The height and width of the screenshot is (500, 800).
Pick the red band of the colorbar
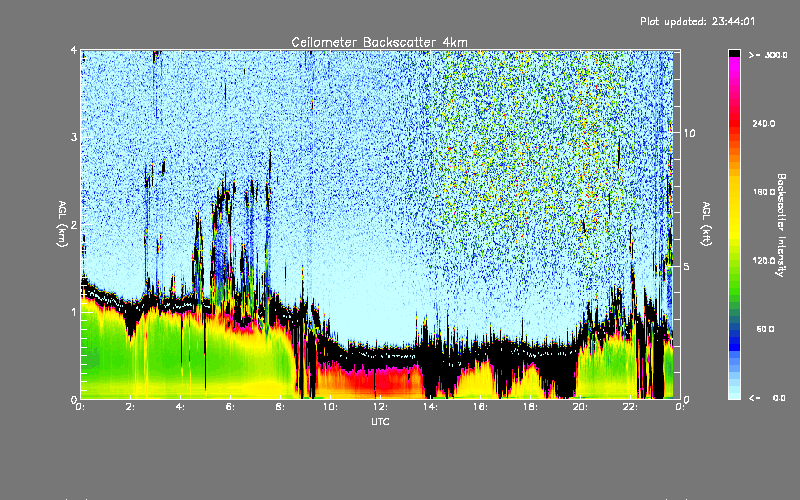(734, 122)
